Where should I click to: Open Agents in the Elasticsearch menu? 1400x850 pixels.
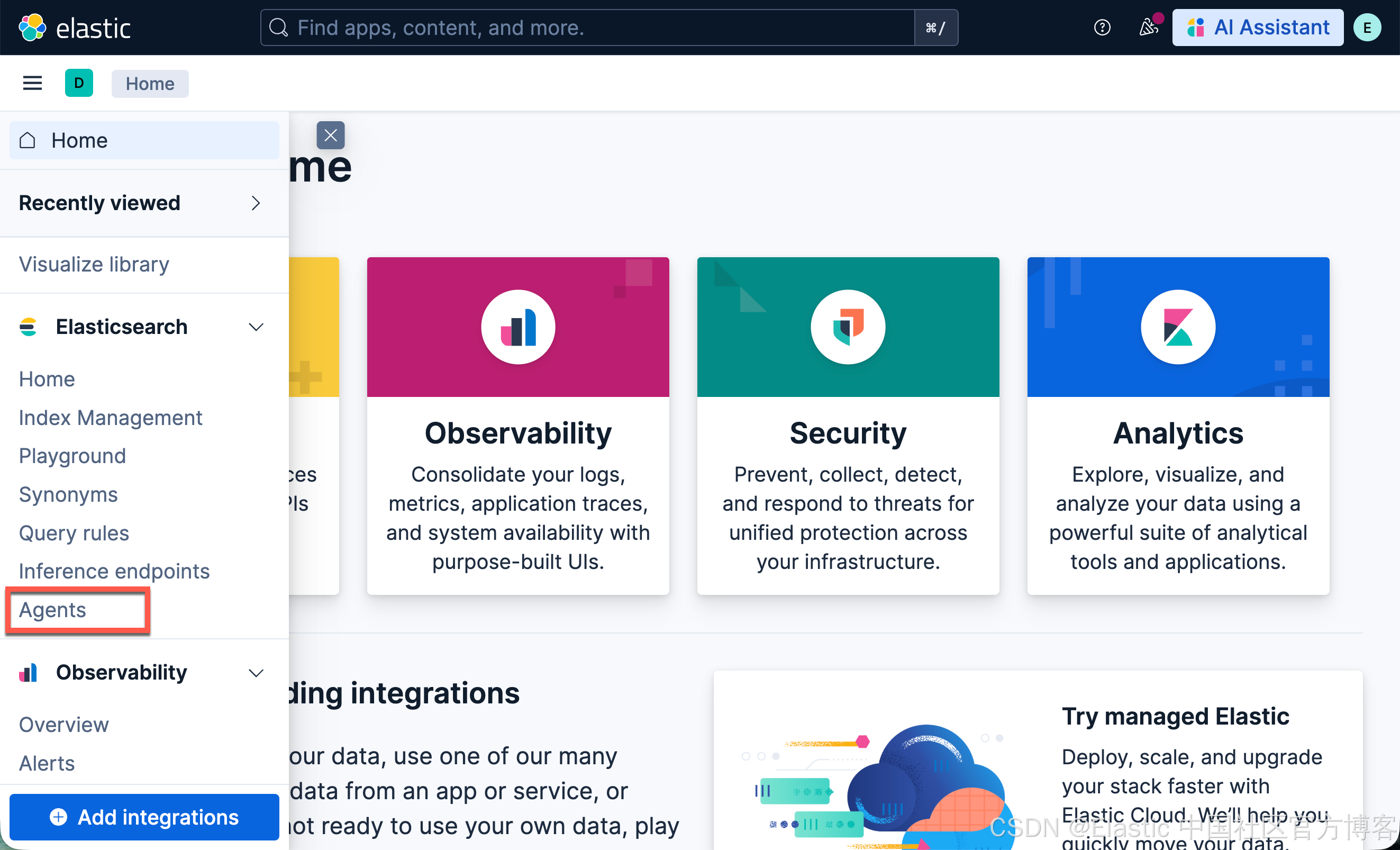(x=52, y=610)
